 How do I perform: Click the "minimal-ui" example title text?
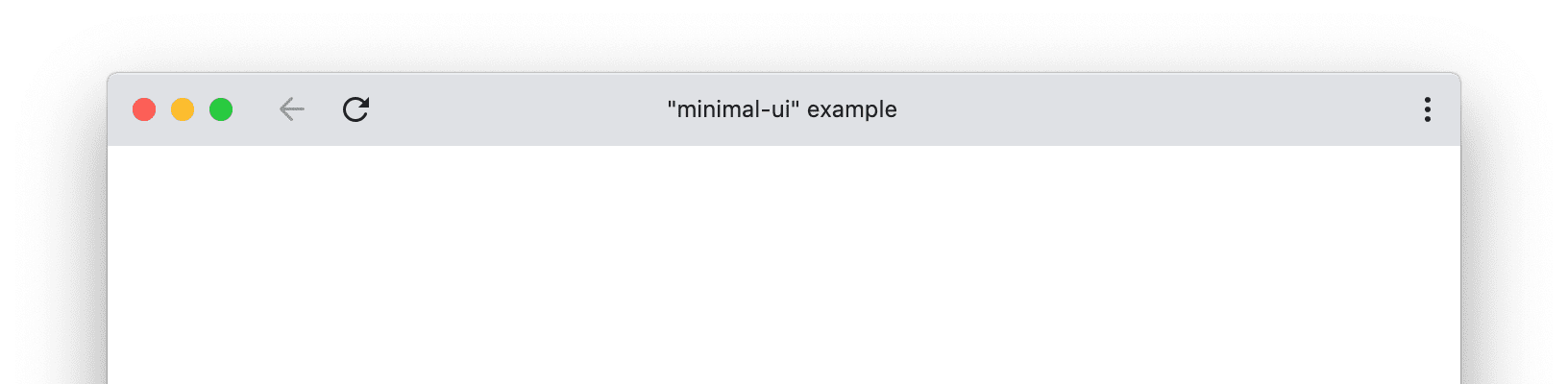tap(782, 109)
